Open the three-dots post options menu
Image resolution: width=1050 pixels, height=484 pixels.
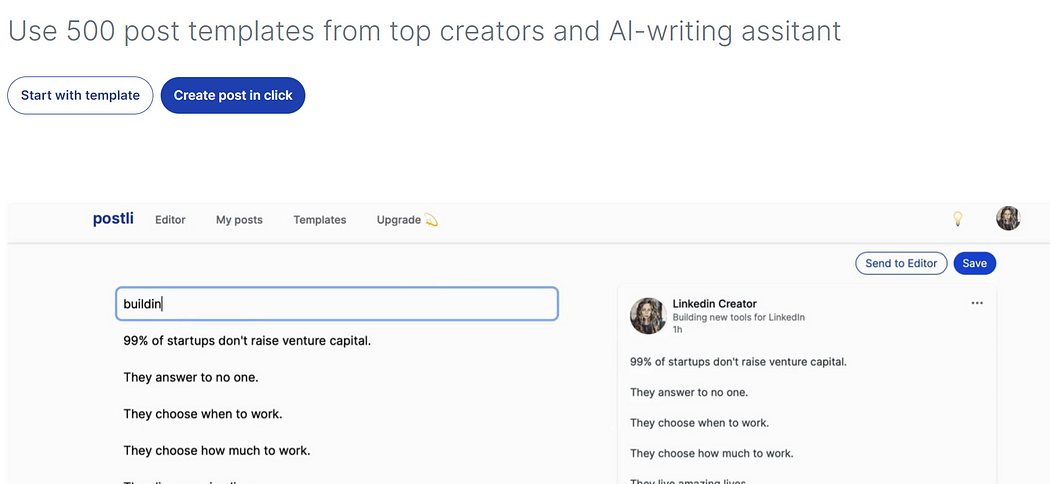[977, 303]
